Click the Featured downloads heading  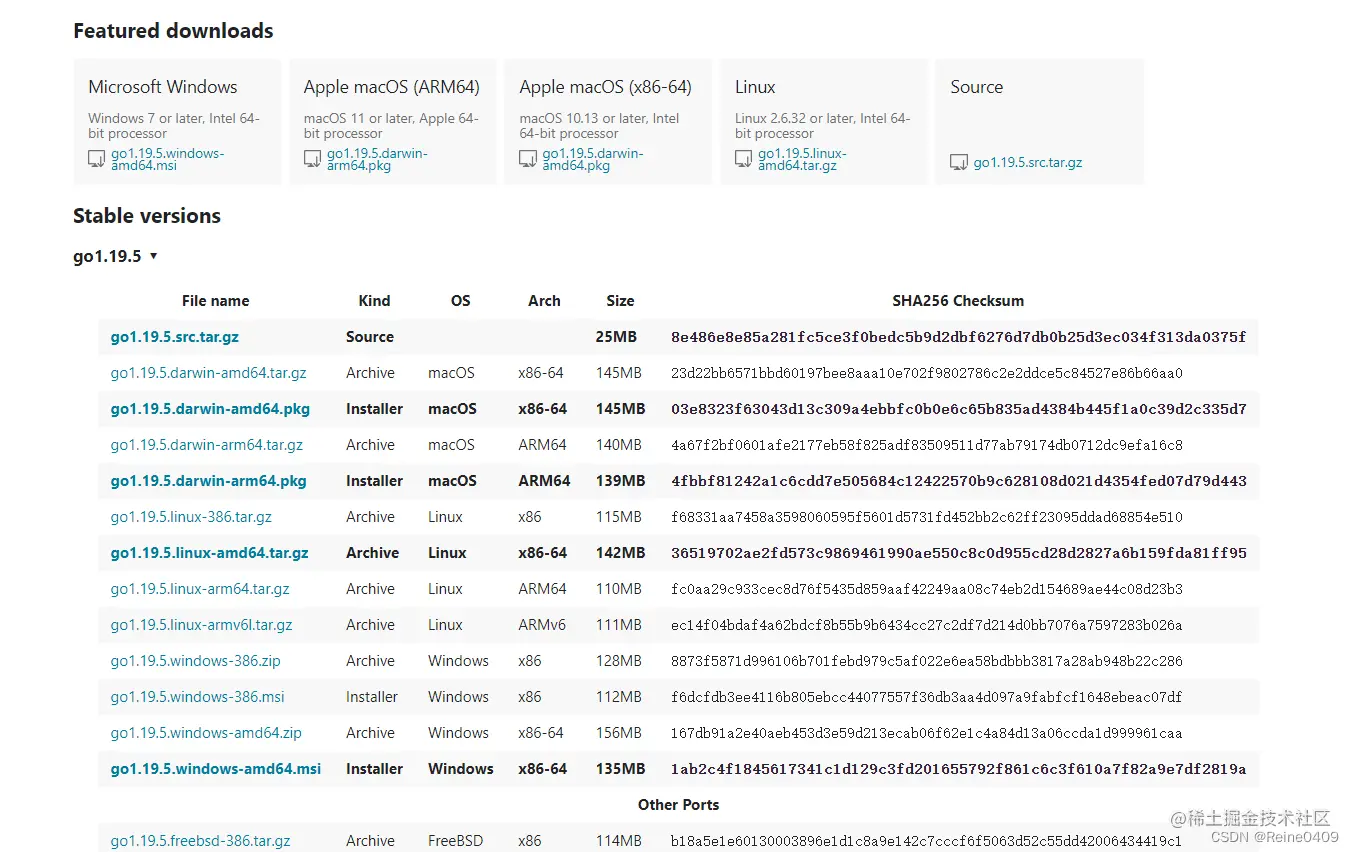173,31
